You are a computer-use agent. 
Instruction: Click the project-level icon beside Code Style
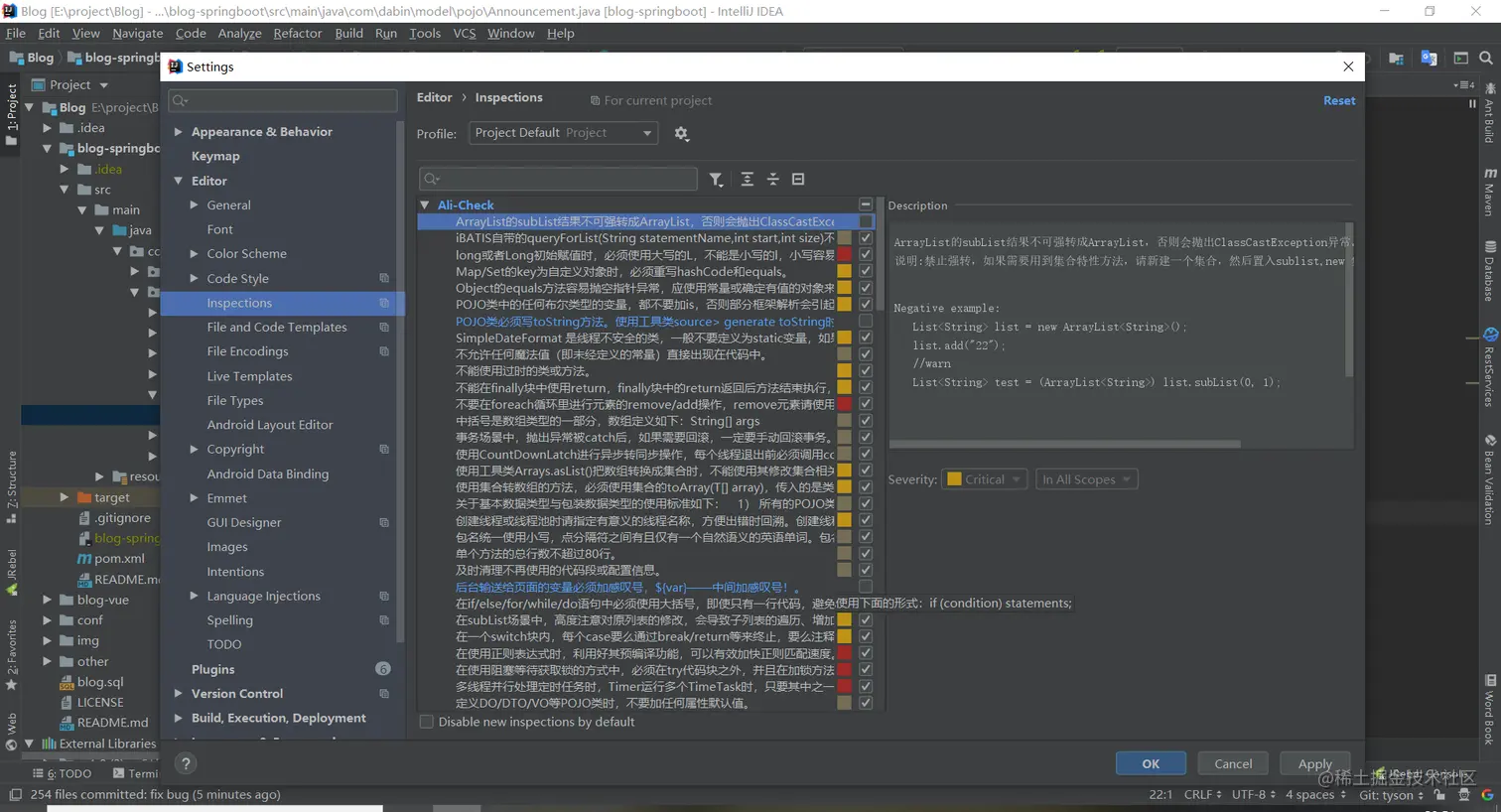click(384, 279)
